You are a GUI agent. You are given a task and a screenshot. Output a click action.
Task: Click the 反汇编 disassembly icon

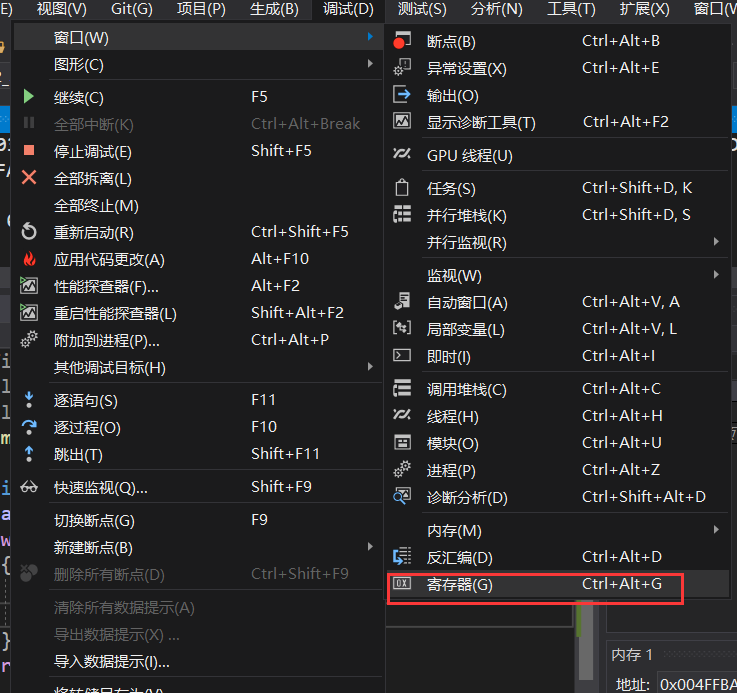click(x=402, y=556)
